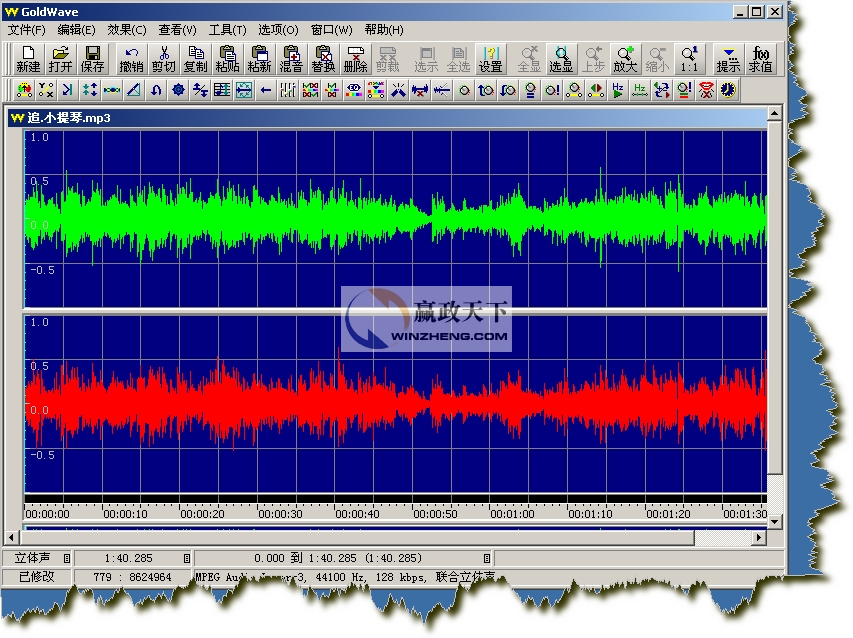Click the 混音 (Mix) toolbar icon
This screenshot has height=638, width=853.
pyautogui.click(x=291, y=59)
